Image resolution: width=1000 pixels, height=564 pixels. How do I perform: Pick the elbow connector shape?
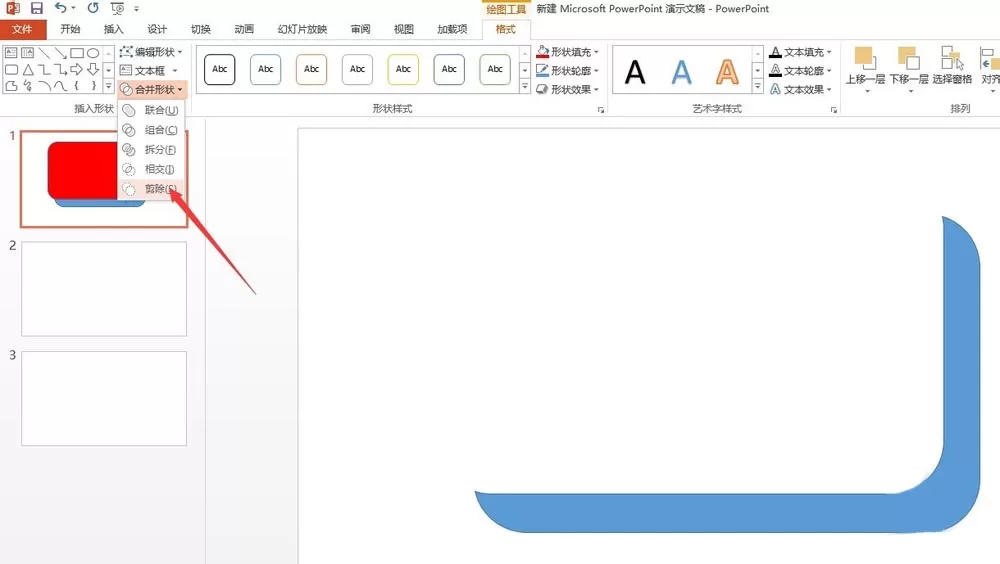coord(44,70)
